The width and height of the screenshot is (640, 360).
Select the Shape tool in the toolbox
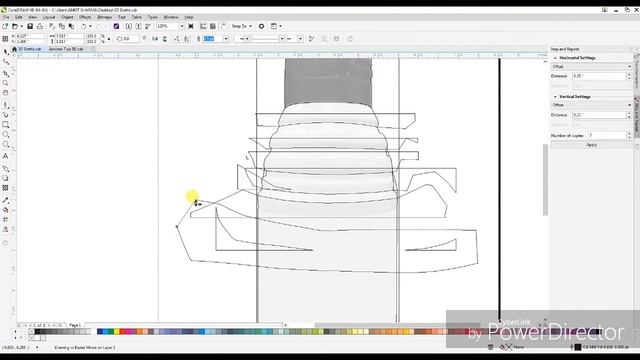click(5, 62)
